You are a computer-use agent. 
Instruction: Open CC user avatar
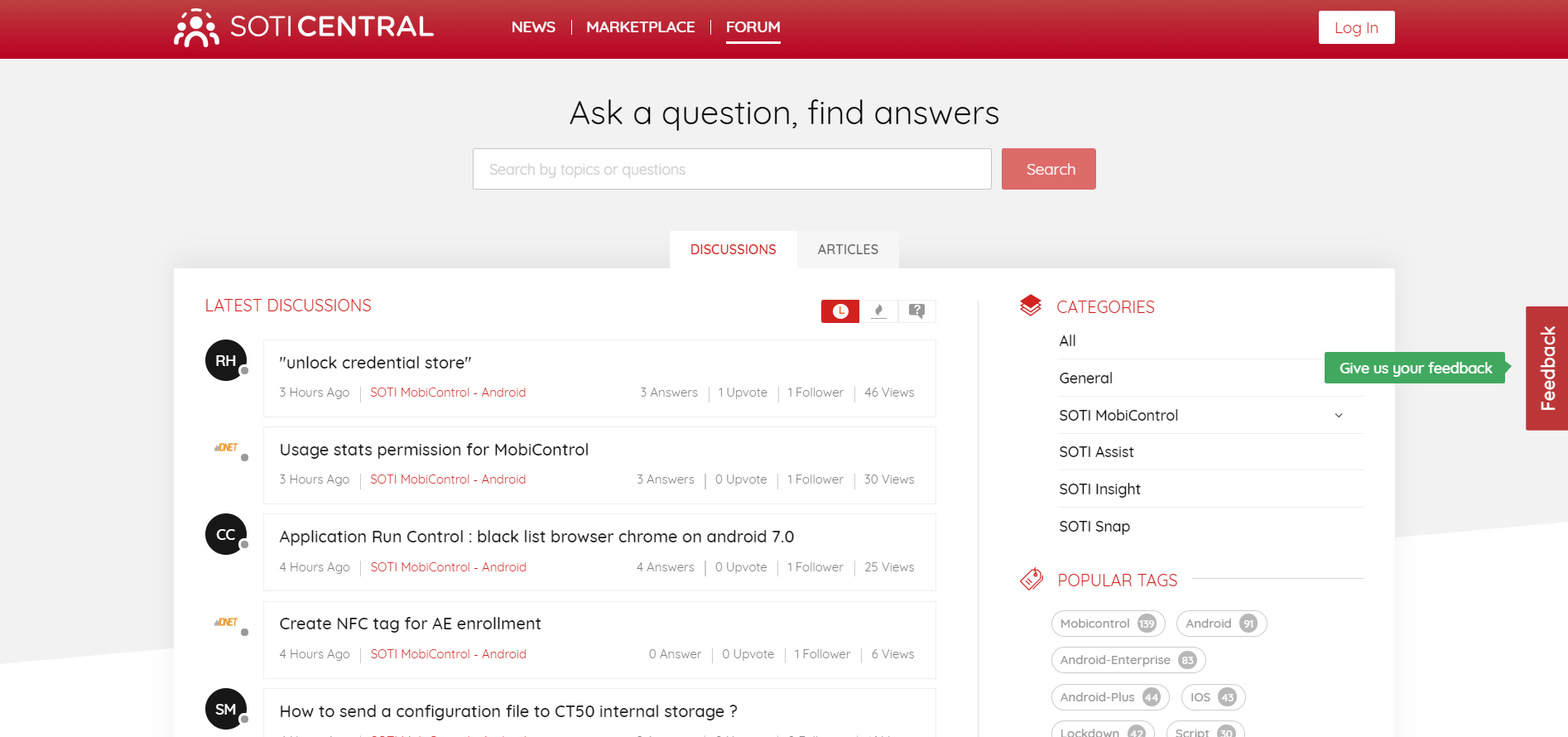(x=226, y=534)
